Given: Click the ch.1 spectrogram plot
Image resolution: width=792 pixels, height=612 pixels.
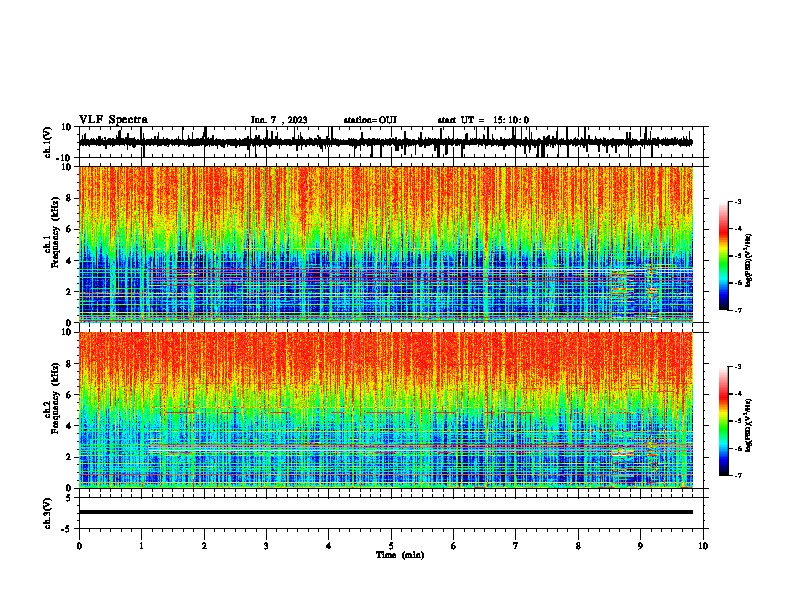Looking at the screenshot, I should pyautogui.click(x=386, y=244).
